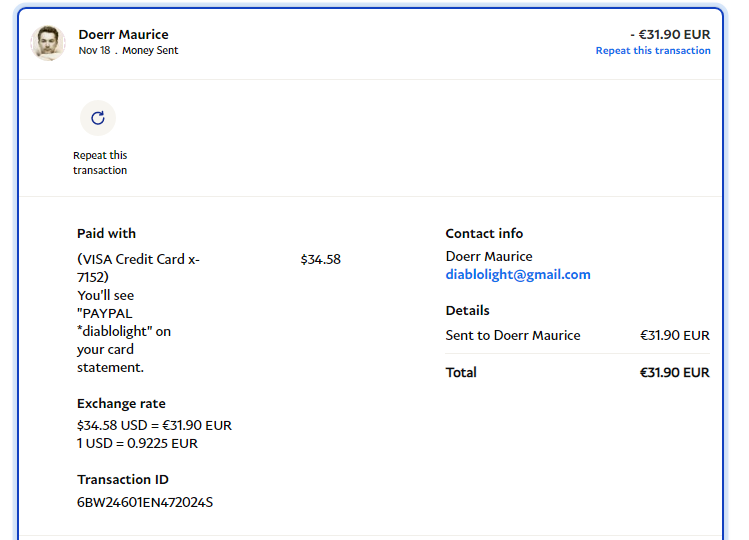Viewport: 749px width, 540px height.
Task: Click the $34.58 paid amount
Action: point(320,259)
